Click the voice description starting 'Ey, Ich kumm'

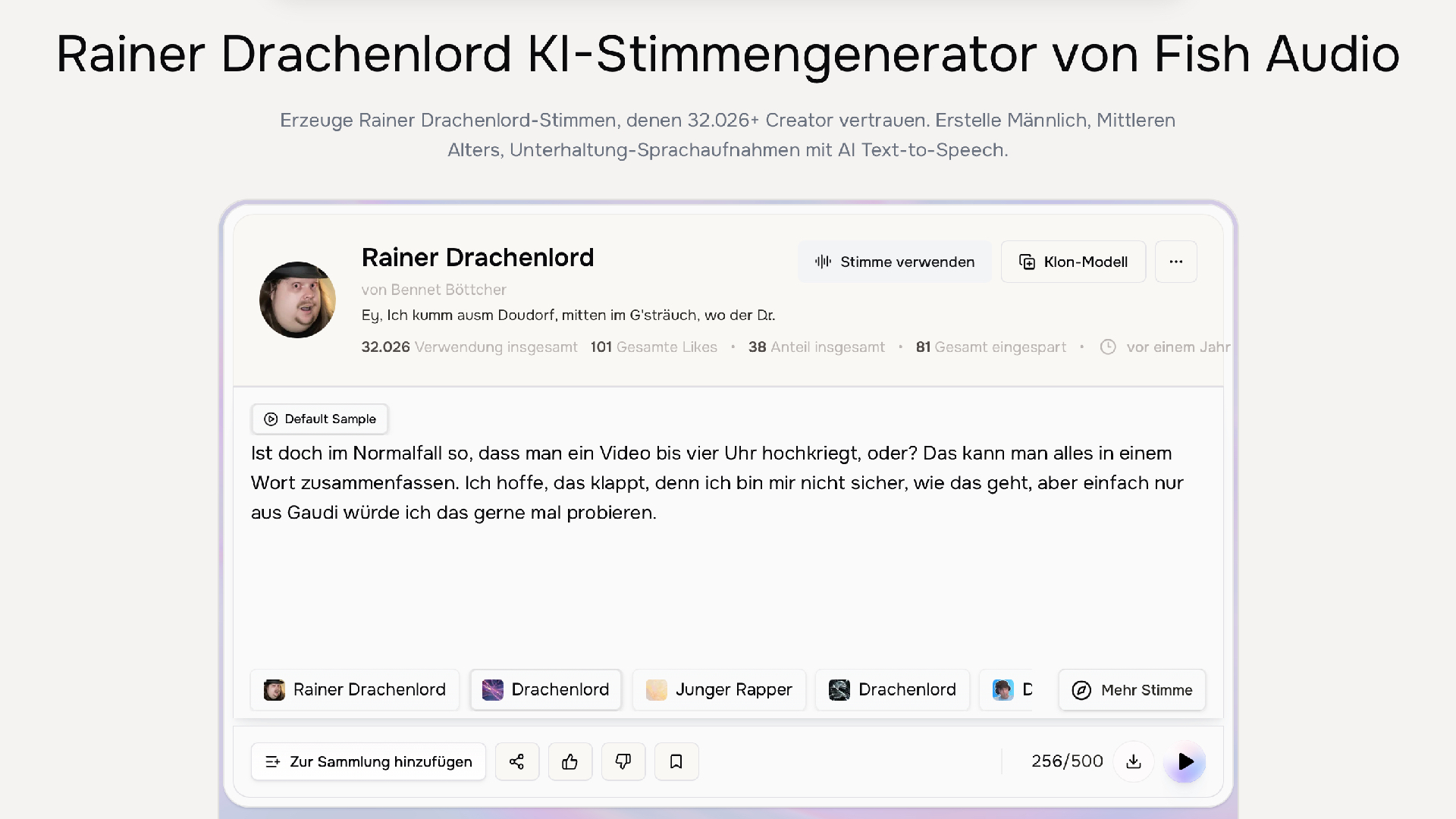(x=569, y=315)
